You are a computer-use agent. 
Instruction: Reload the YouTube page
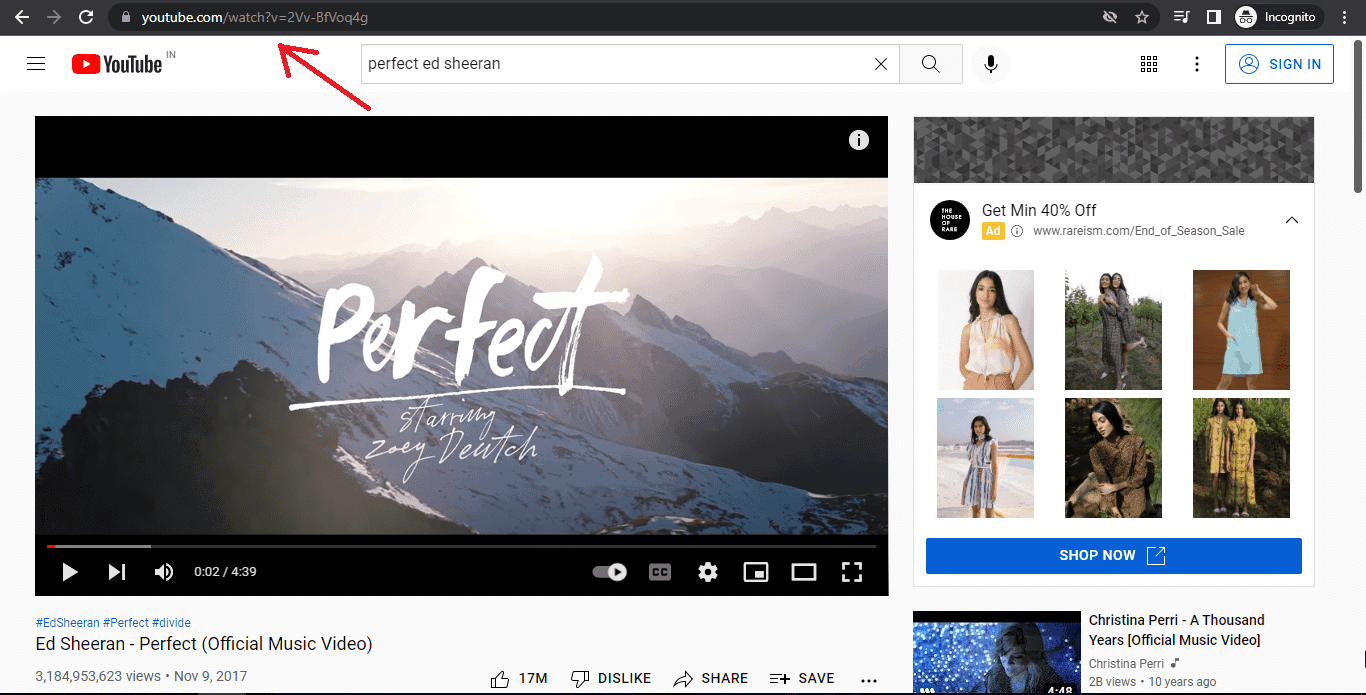[87, 17]
